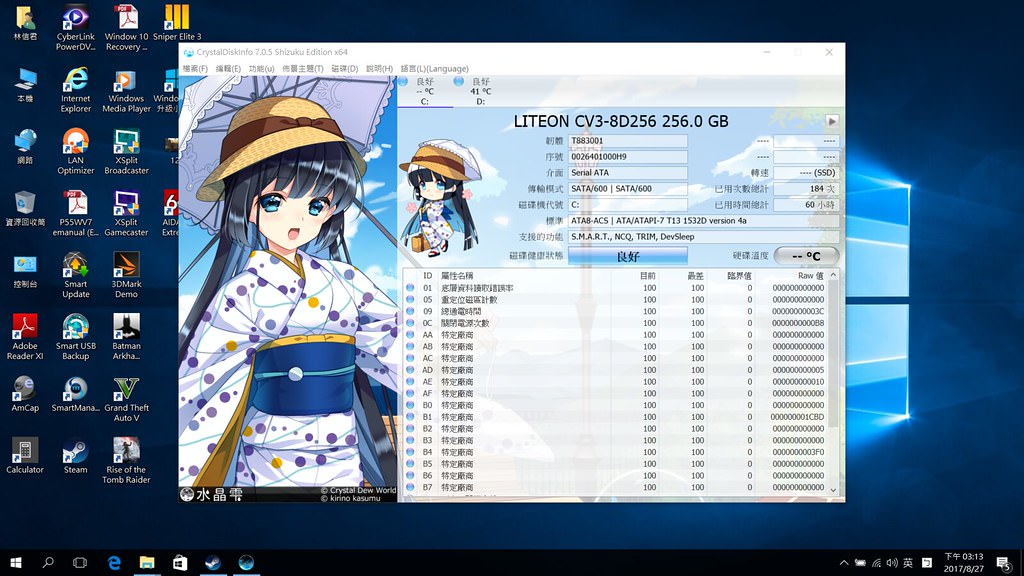Screen dimensions: 1024x576
Task: Click the small Shizuku character image
Action: 441,197
